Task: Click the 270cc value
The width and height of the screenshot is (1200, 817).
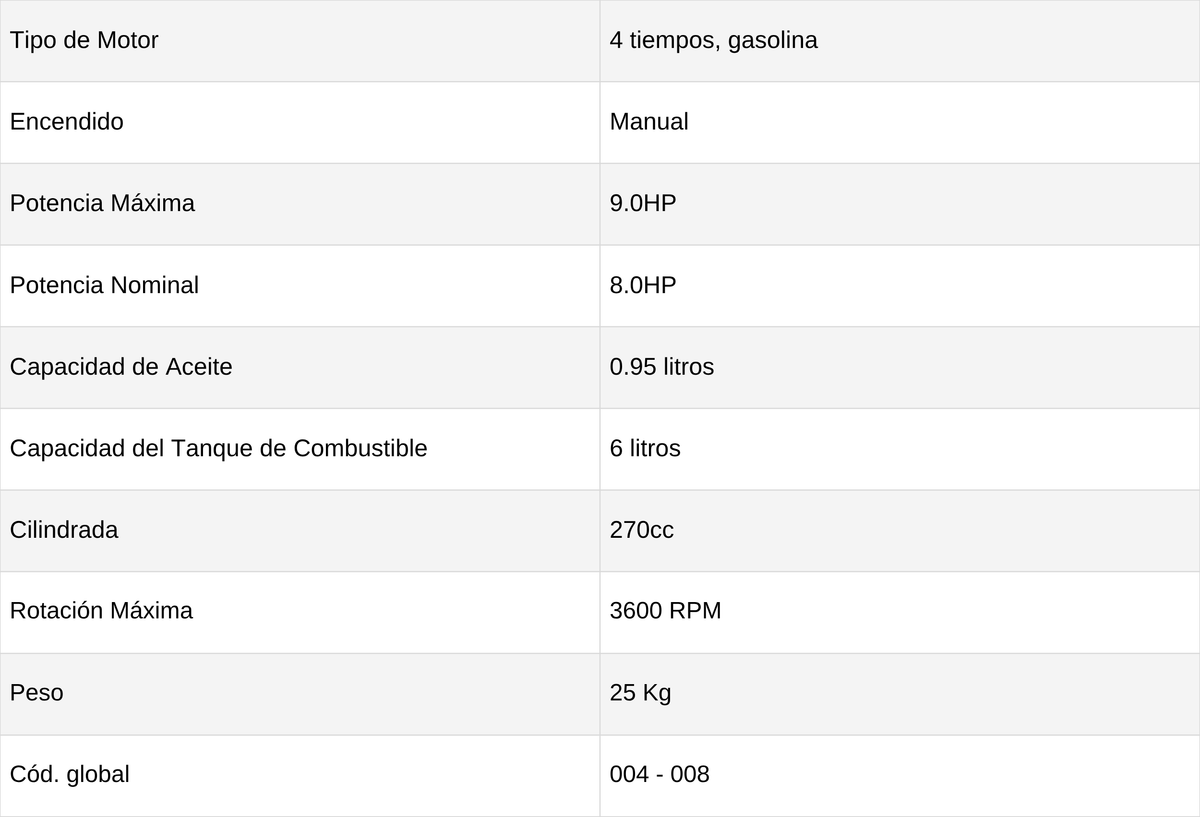Action: click(641, 530)
